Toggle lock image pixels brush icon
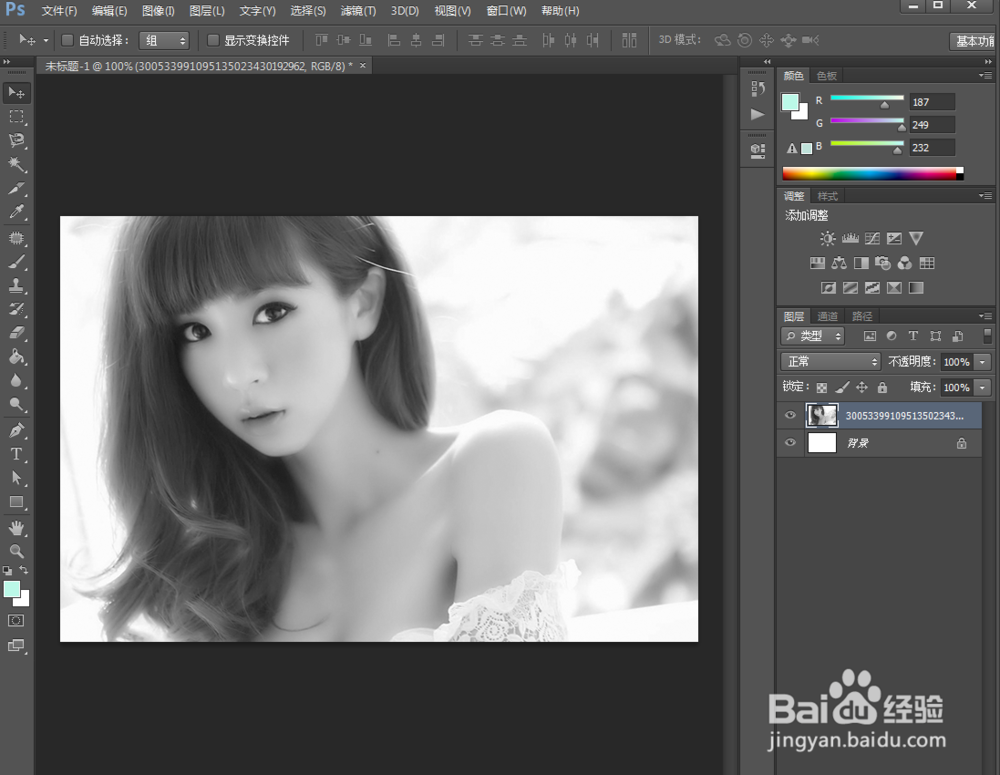Screen dimensions: 1000x775 click(x=842, y=387)
